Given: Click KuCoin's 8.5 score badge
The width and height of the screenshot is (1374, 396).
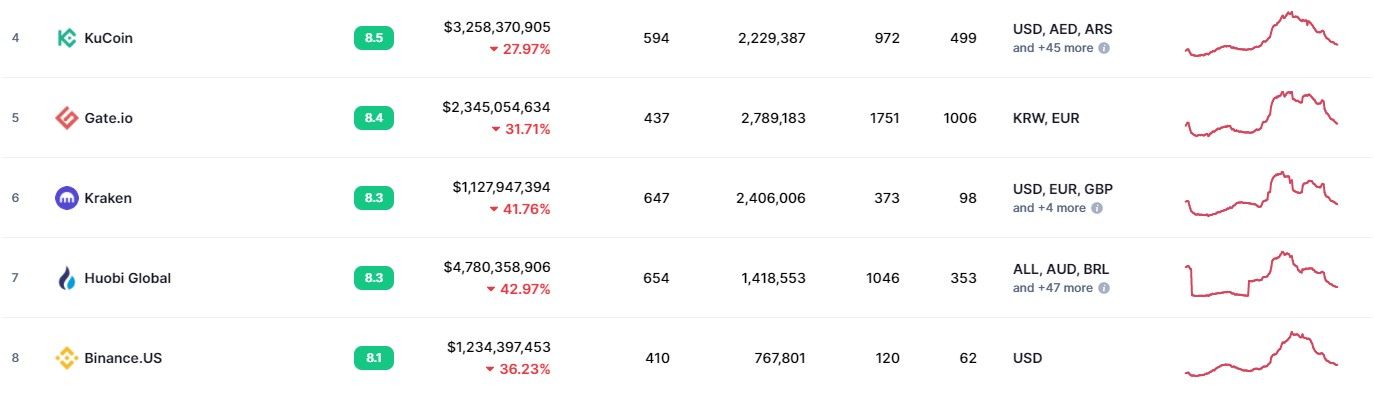Looking at the screenshot, I should pos(374,38).
